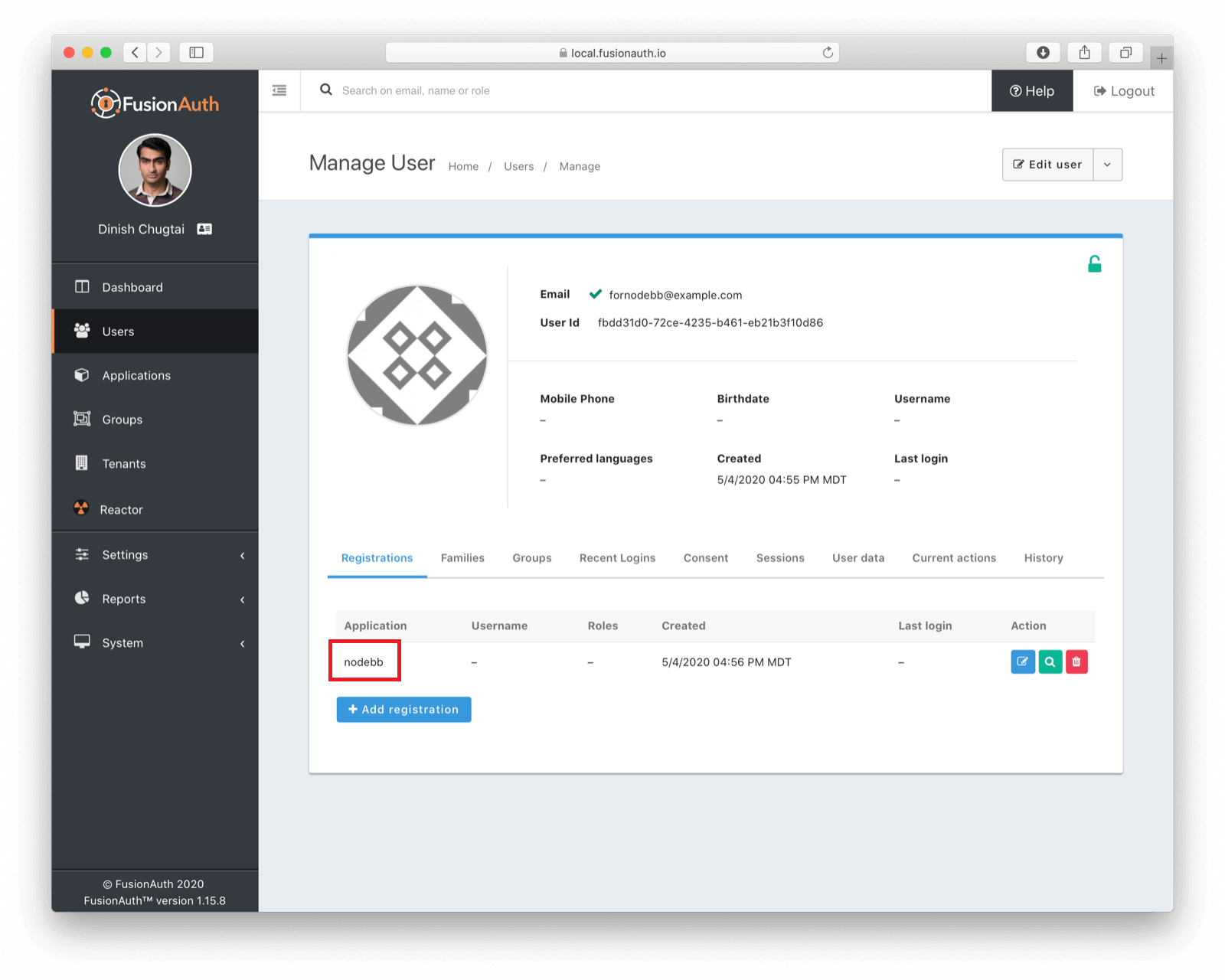Open the User data tab
The height and width of the screenshot is (980, 1225).
coord(858,558)
